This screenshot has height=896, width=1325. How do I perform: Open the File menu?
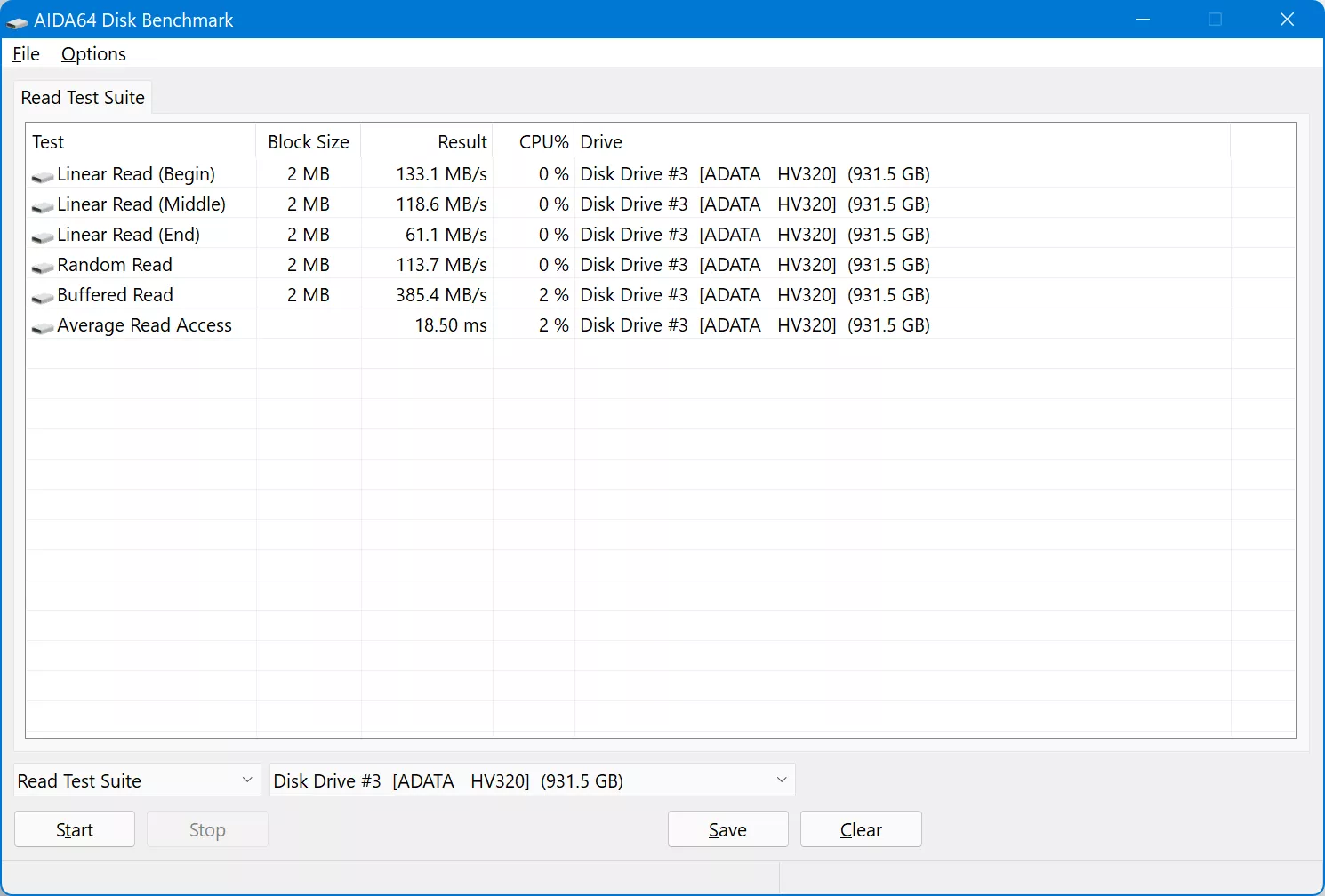[x=26, y=54]
